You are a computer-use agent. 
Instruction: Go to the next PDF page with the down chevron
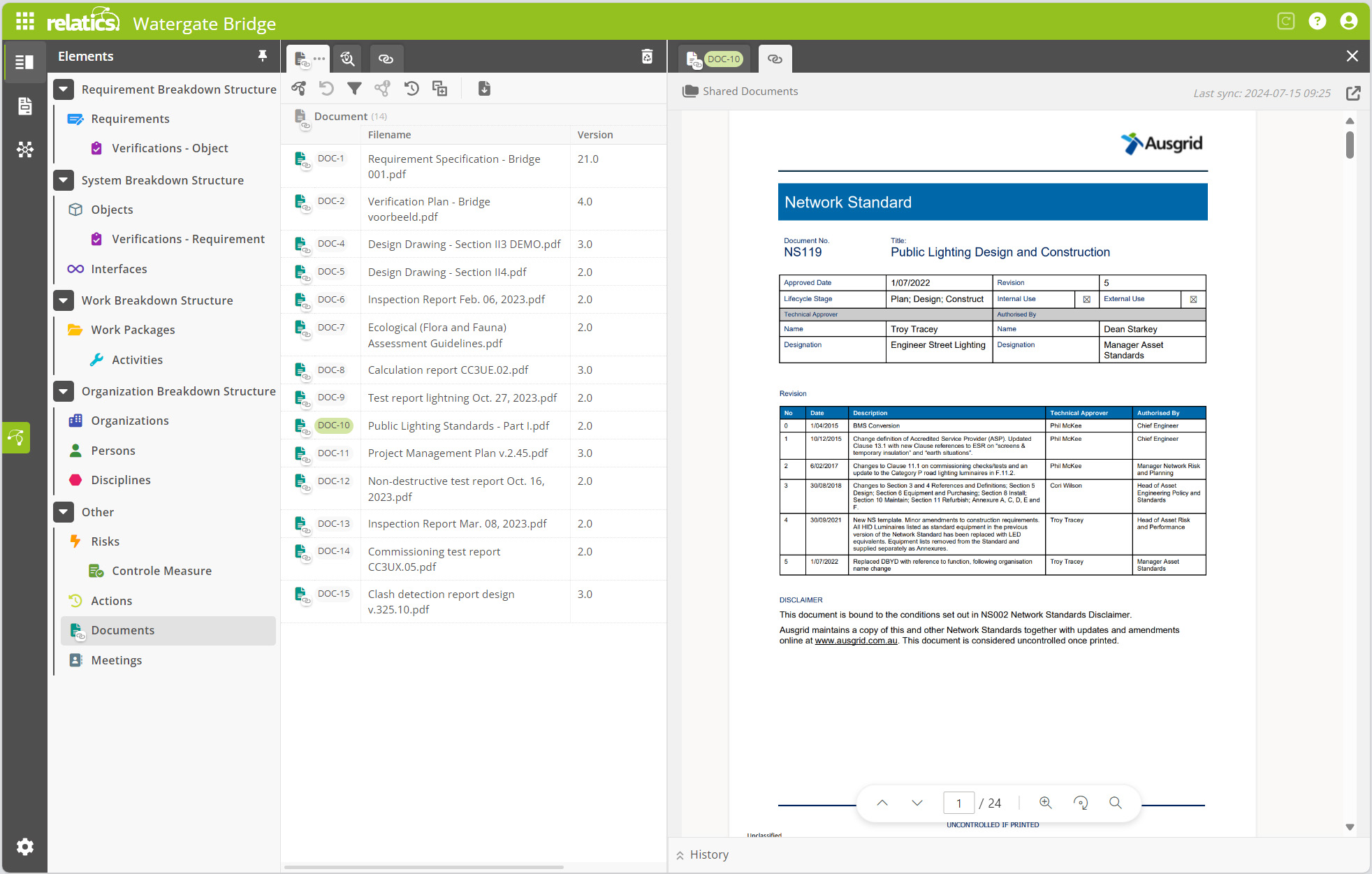pos(917,803)
